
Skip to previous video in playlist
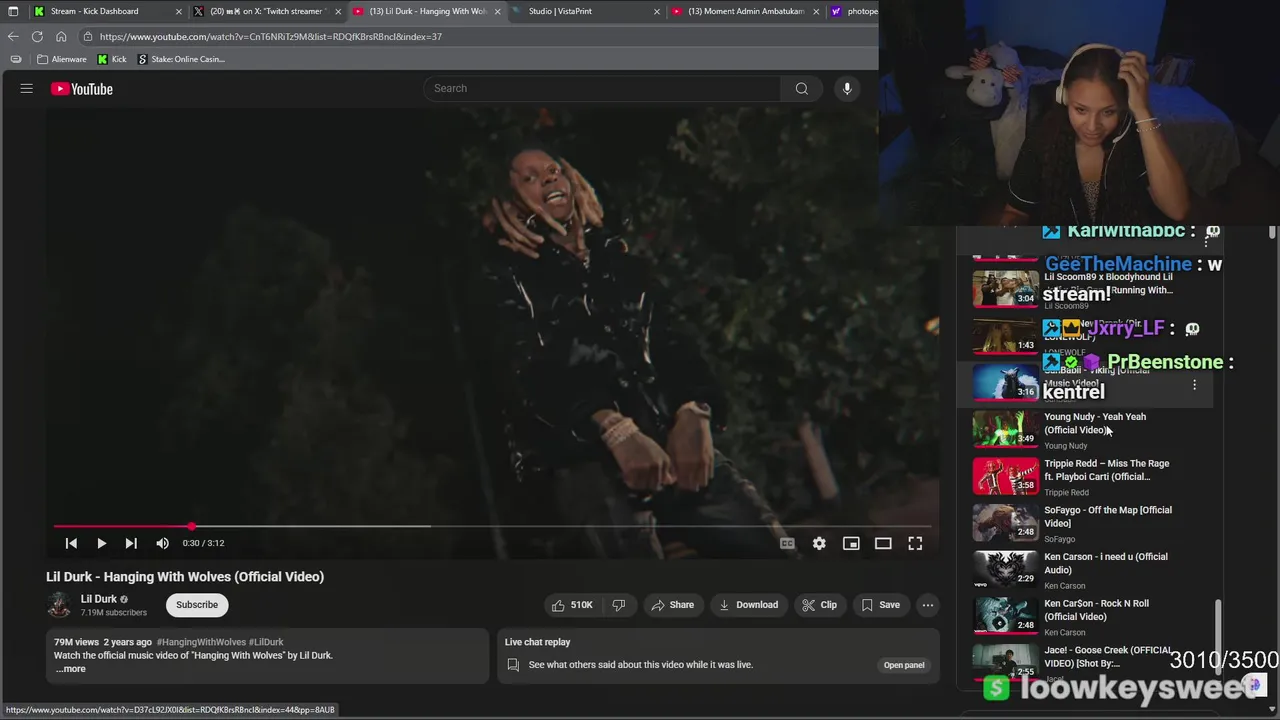[x=71, y=543]
